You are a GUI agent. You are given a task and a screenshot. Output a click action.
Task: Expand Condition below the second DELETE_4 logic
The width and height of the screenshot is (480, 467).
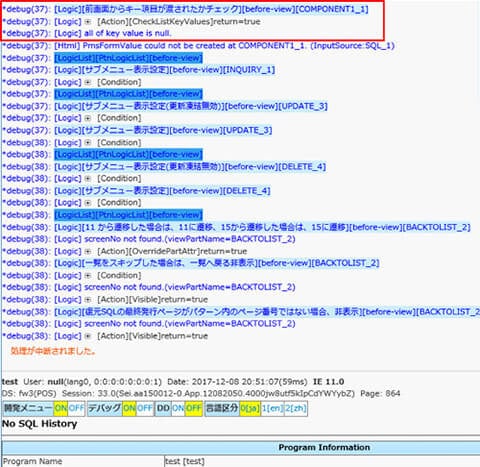(x=88, y=203)
